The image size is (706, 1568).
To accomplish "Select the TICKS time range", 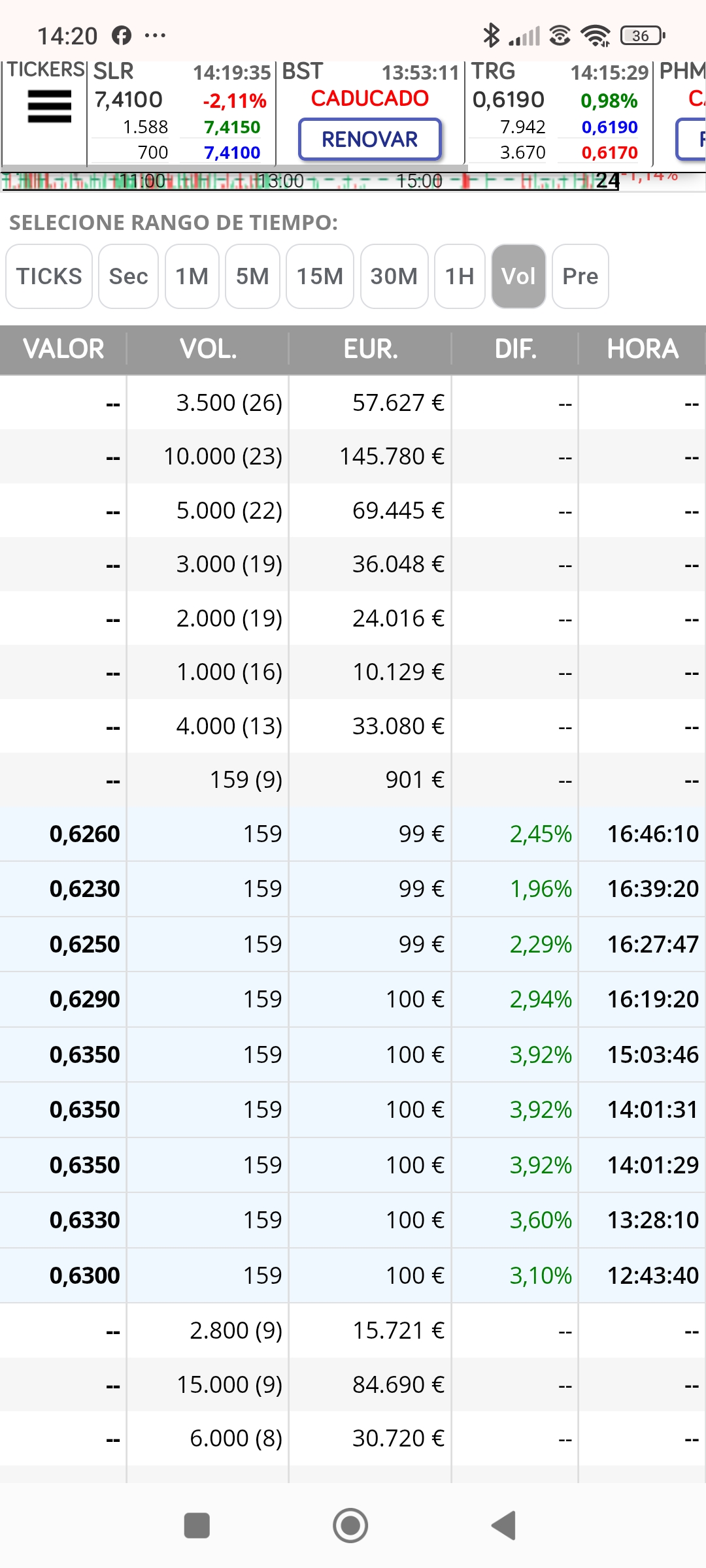I will pos(49,276).
